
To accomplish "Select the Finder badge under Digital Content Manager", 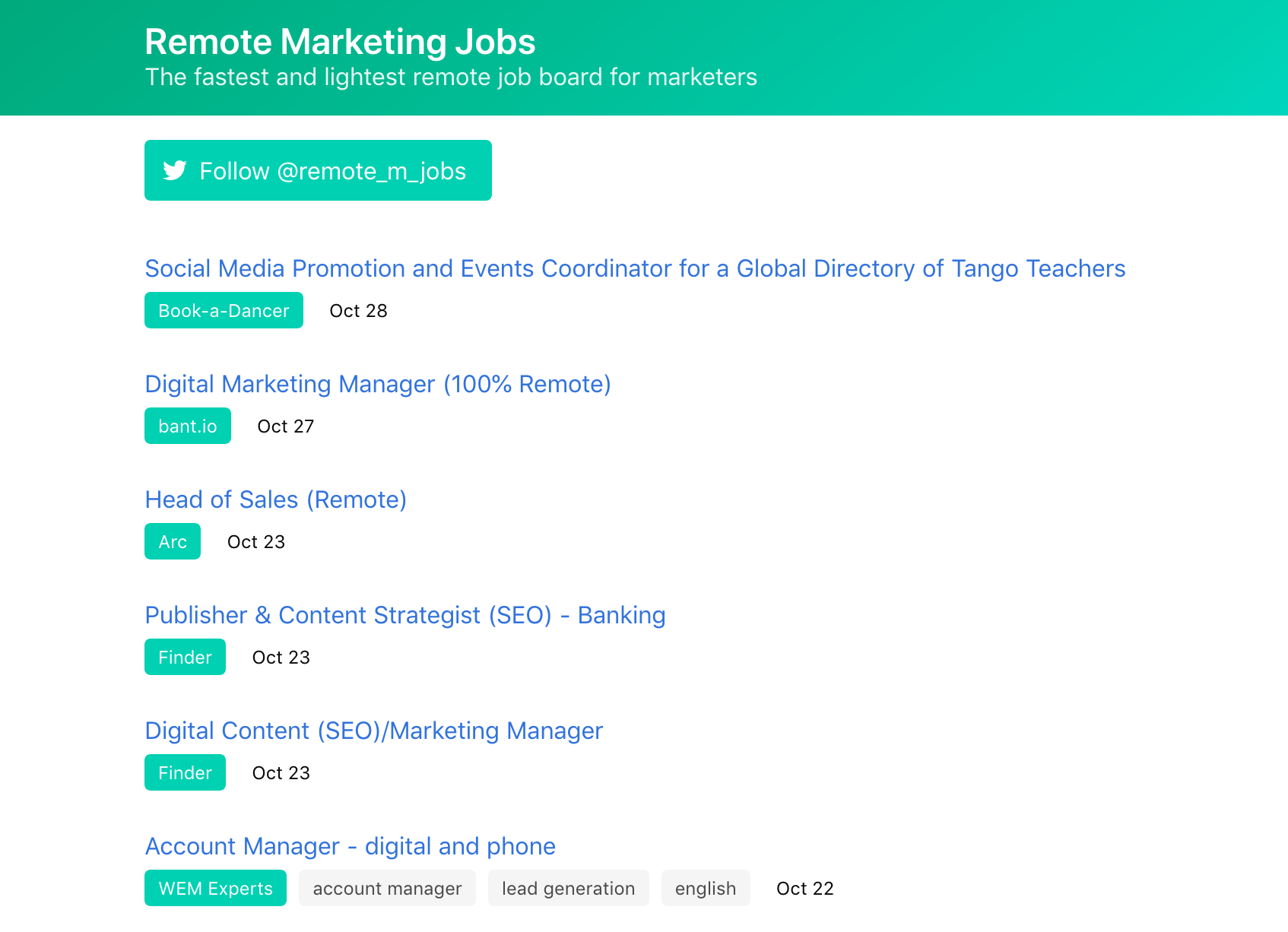I will 185,772.
